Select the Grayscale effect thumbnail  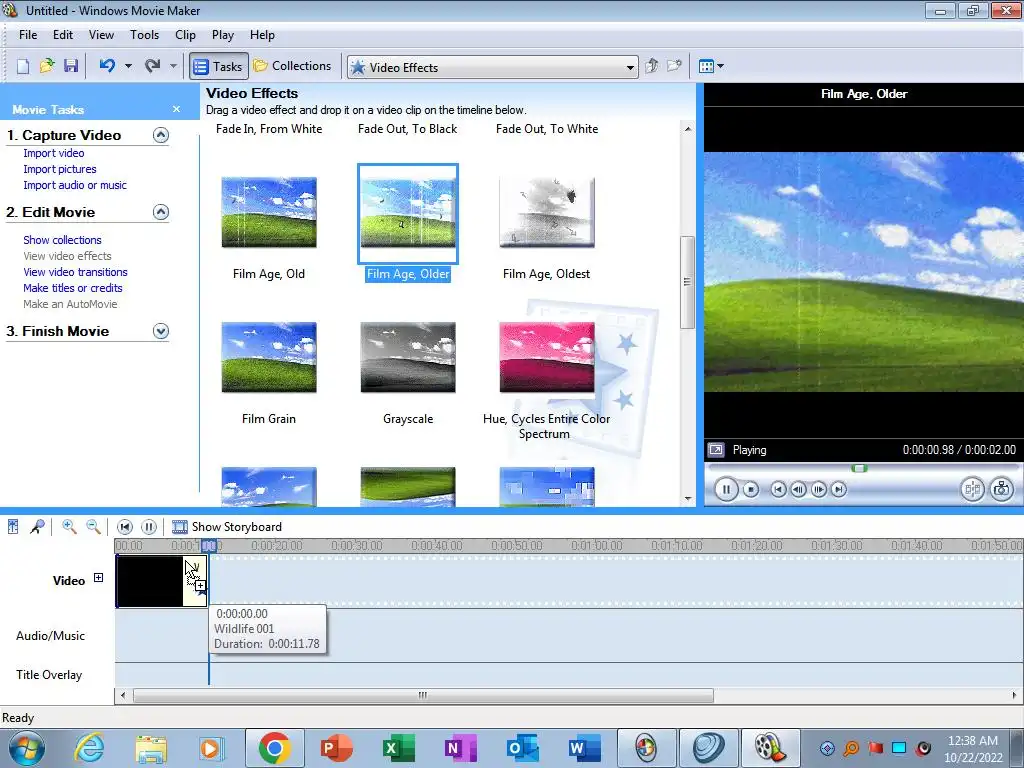408,357
